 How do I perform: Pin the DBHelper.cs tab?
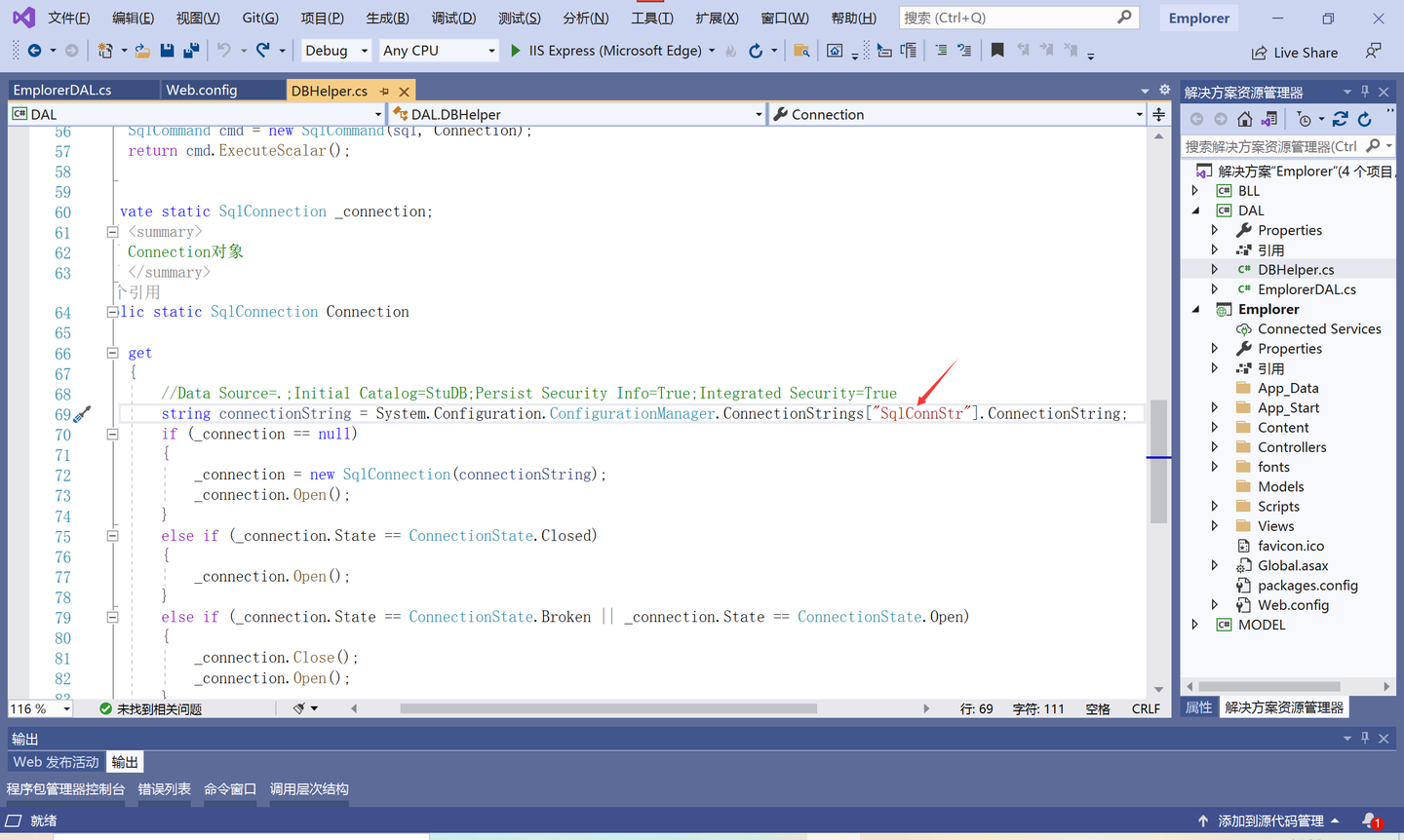coord(384,91)
